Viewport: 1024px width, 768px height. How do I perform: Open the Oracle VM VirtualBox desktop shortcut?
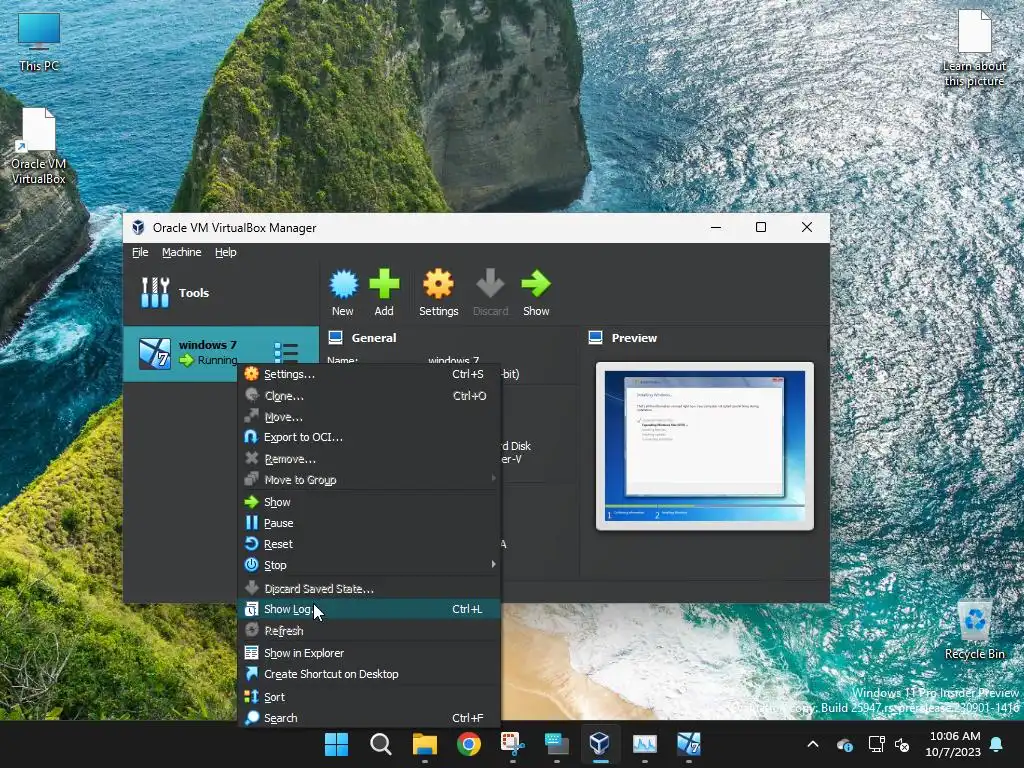tap(39, 147)
